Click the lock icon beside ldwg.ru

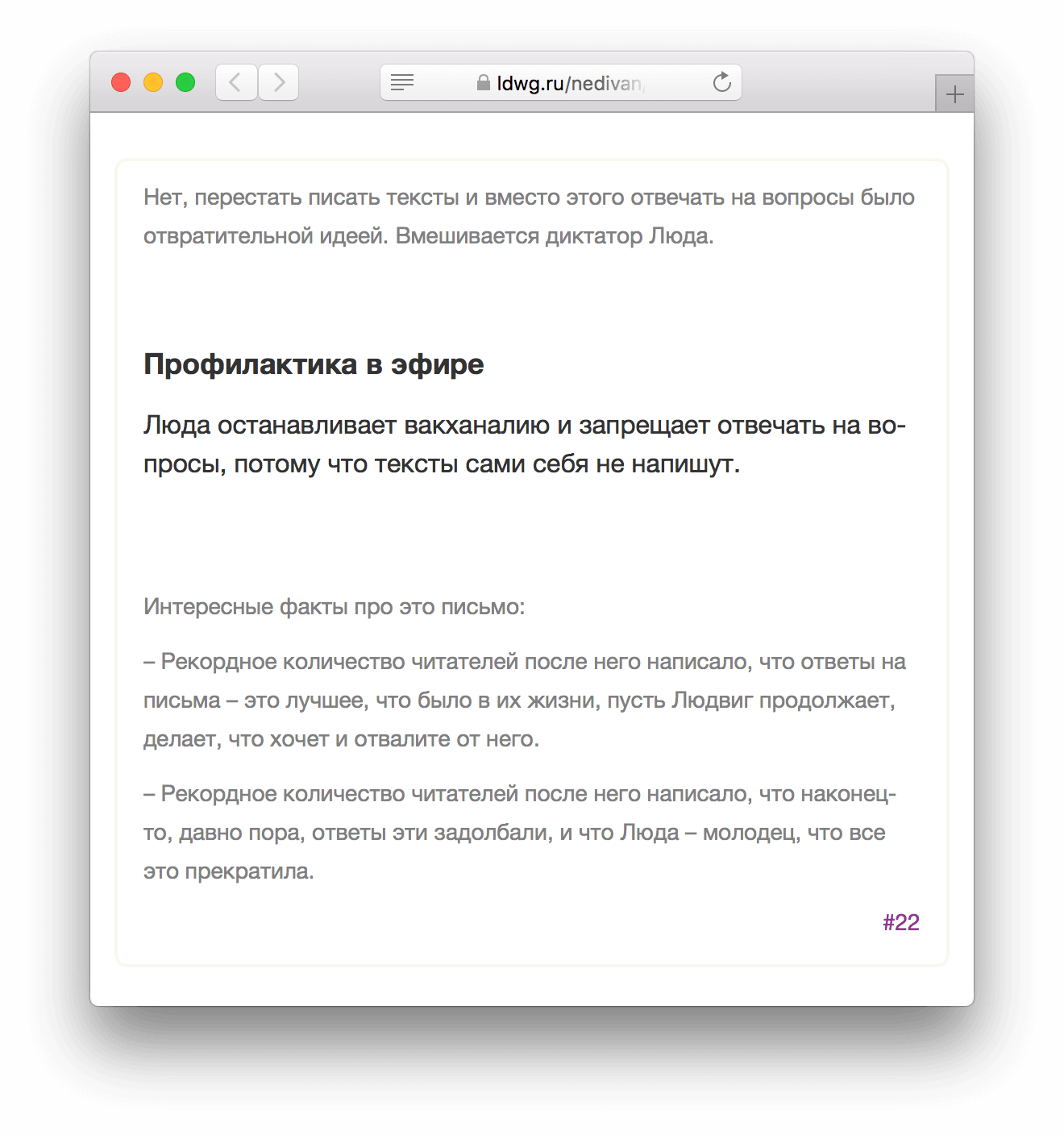click(x=484, y=82)
